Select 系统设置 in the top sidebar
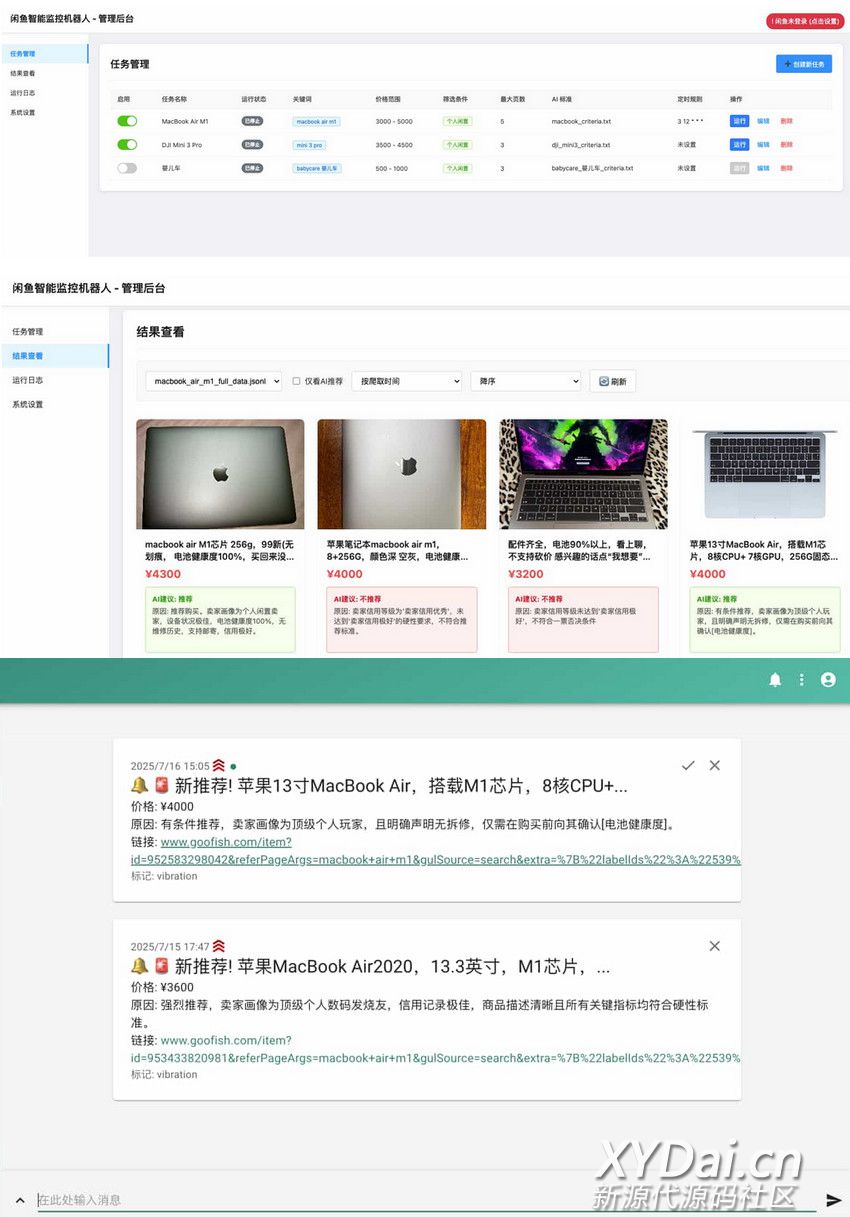 click(22, 112)
